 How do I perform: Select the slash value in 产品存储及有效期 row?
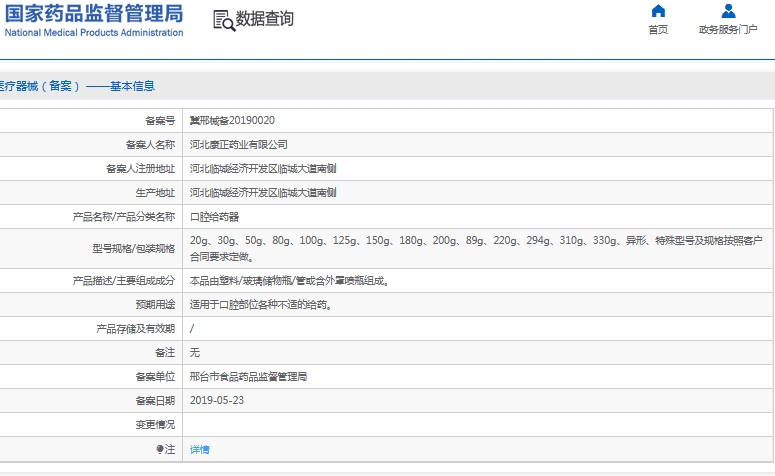(x=192, y=329)
